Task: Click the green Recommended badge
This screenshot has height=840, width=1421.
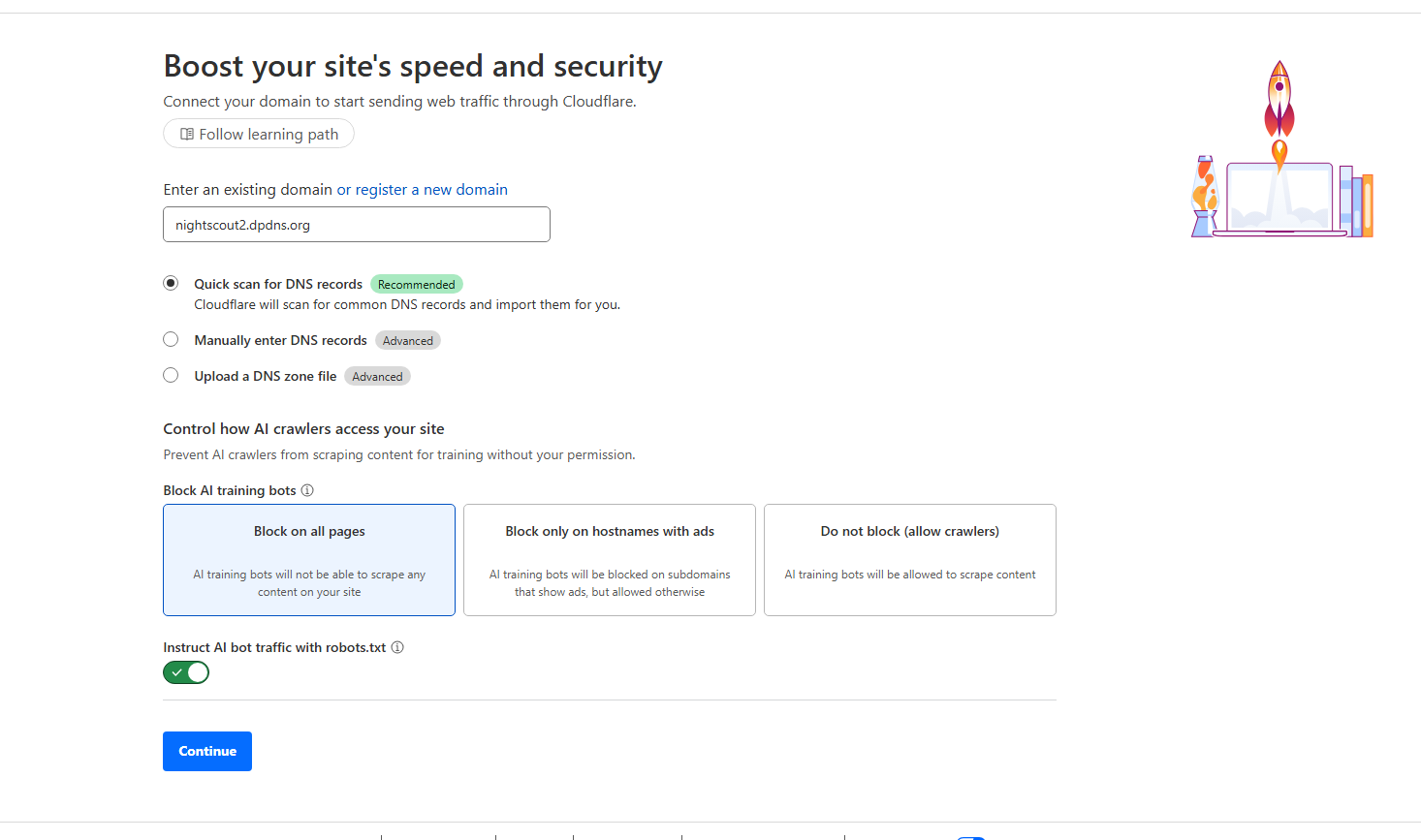Action: coord(417,284)
